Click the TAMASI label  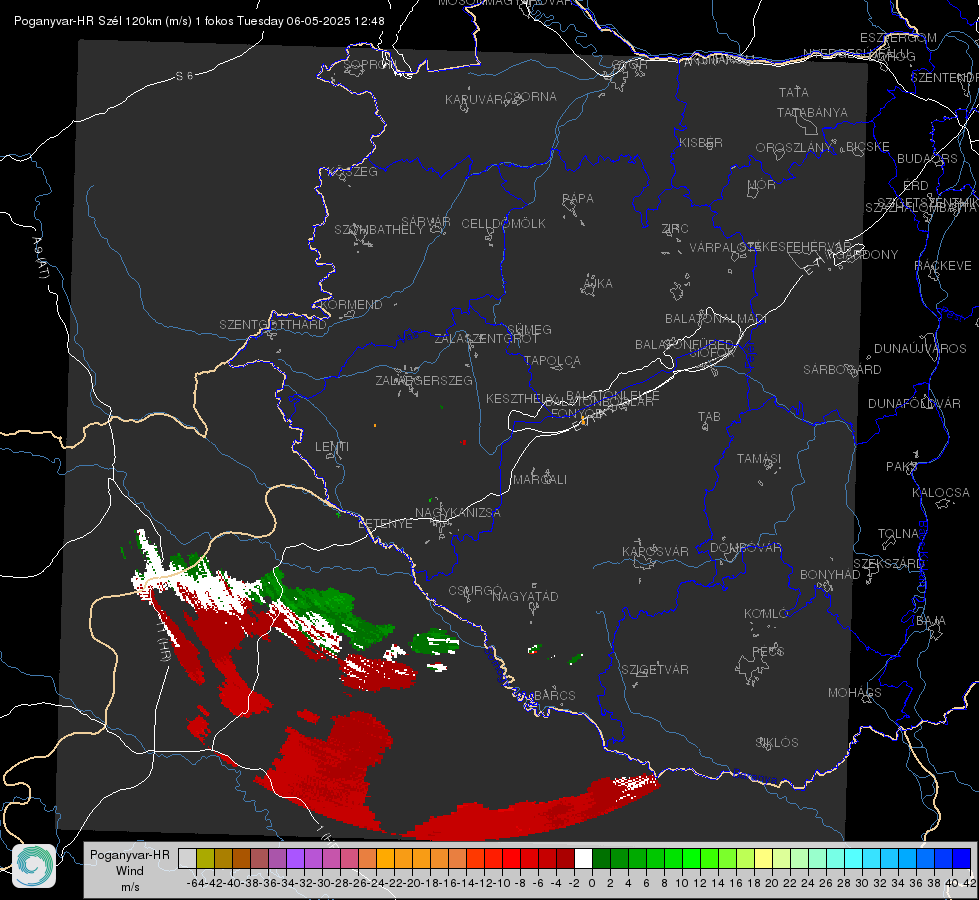(x=759, y=459)
